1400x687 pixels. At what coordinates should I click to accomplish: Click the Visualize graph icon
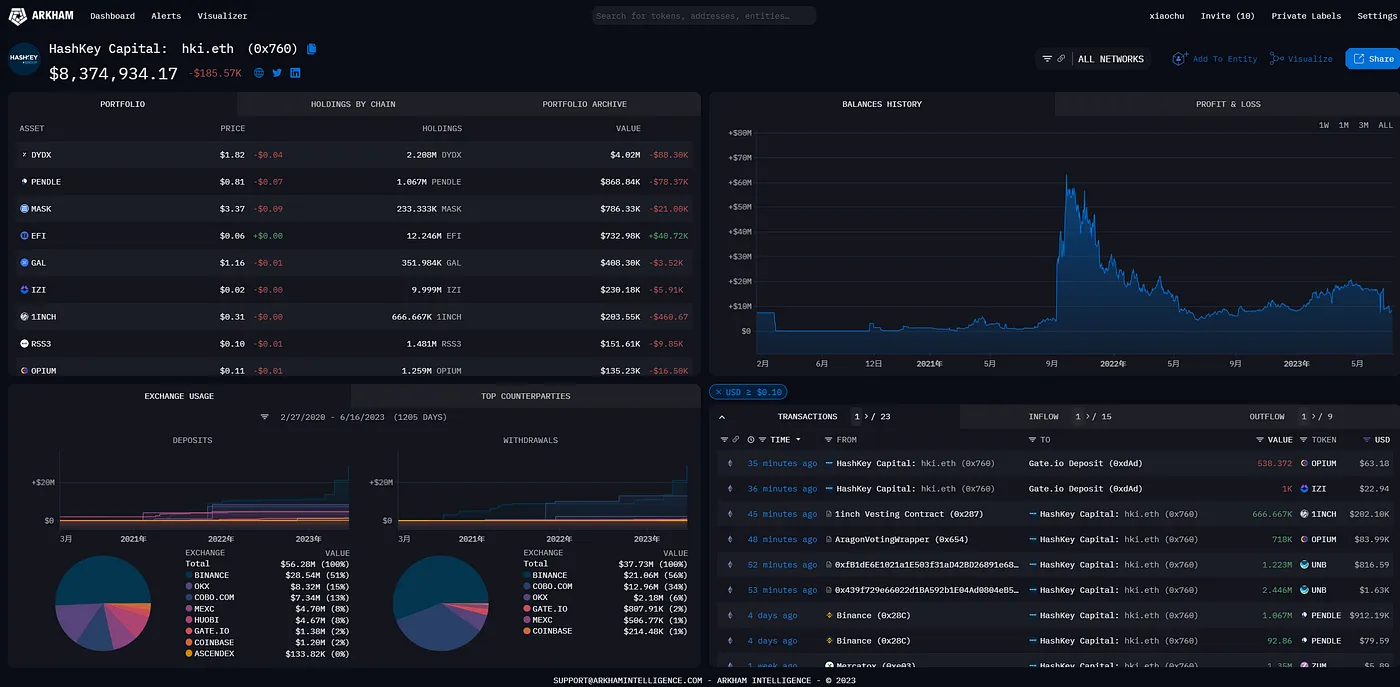[x=1276, y=59]
